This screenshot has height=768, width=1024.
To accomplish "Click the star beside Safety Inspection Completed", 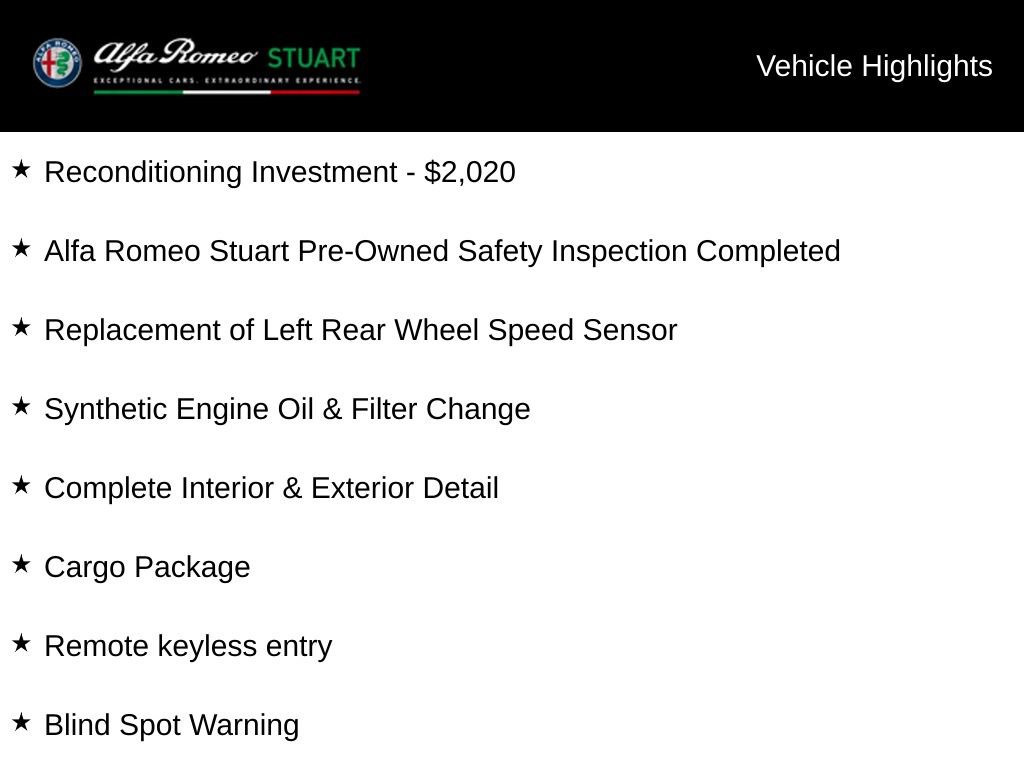I will pos(22,248).
